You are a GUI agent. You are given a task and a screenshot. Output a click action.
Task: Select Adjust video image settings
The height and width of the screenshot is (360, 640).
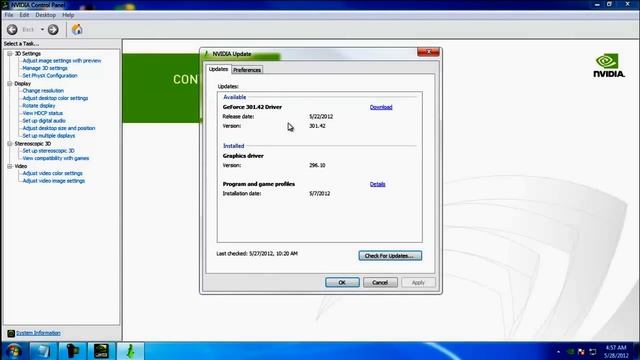tap(53, 180)
